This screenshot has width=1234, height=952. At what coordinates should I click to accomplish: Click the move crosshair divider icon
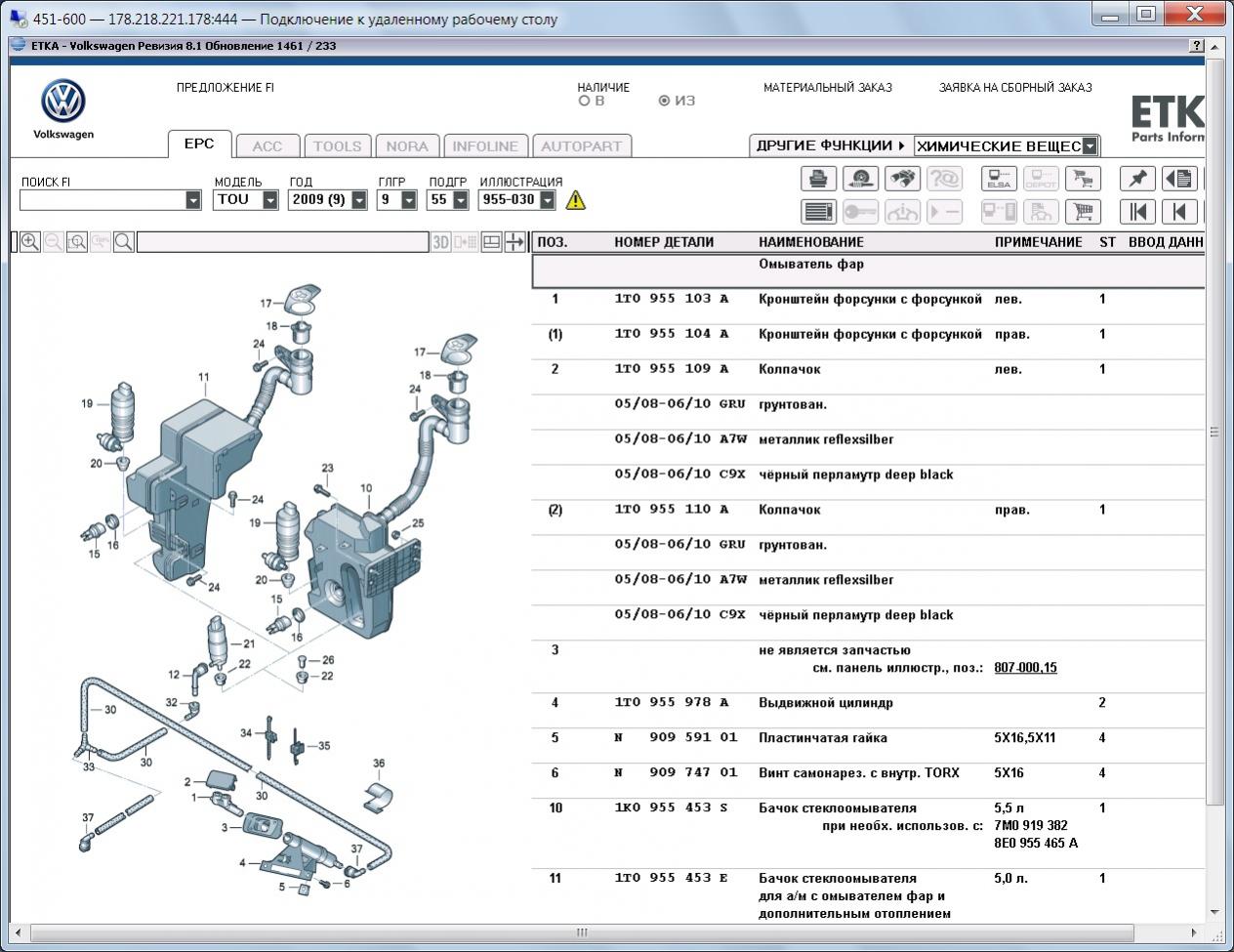click(514, 242)
